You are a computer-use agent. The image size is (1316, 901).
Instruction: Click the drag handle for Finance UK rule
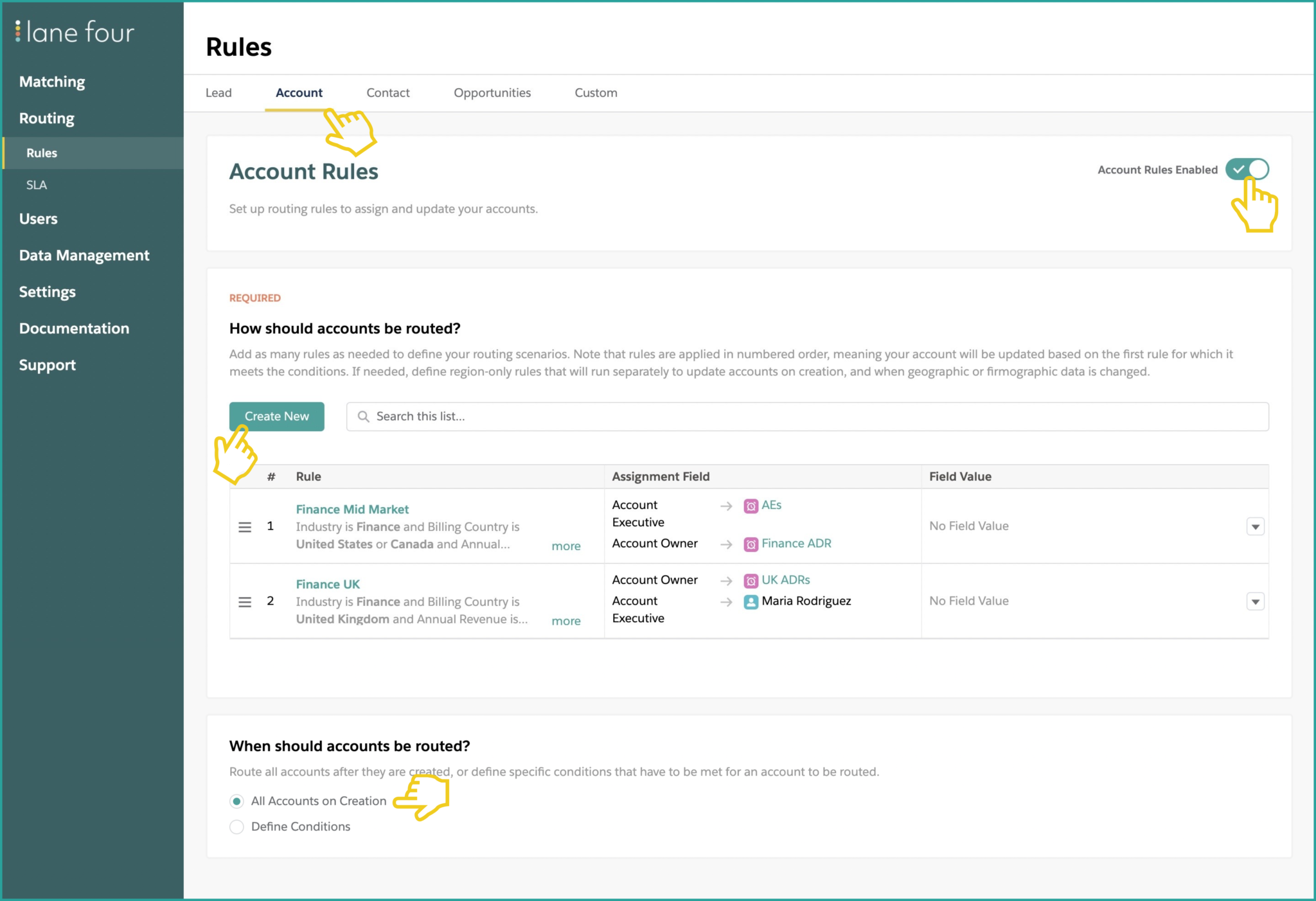[245, 602]
